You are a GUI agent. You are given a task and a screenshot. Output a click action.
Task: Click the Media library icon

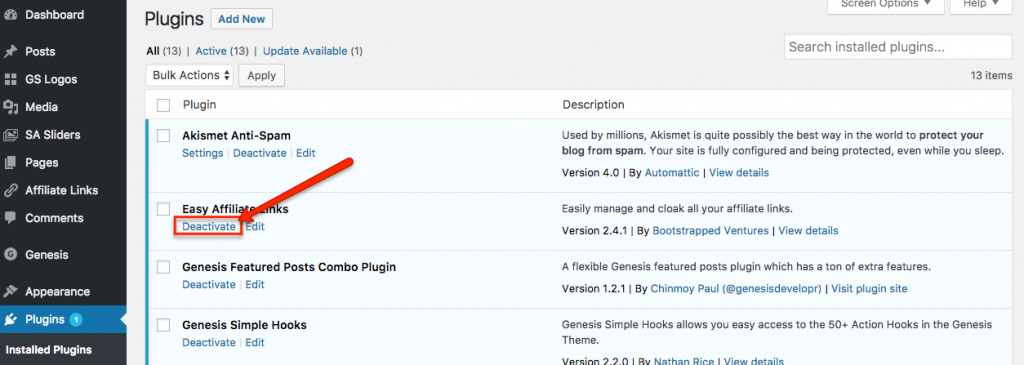pos(10,107)
